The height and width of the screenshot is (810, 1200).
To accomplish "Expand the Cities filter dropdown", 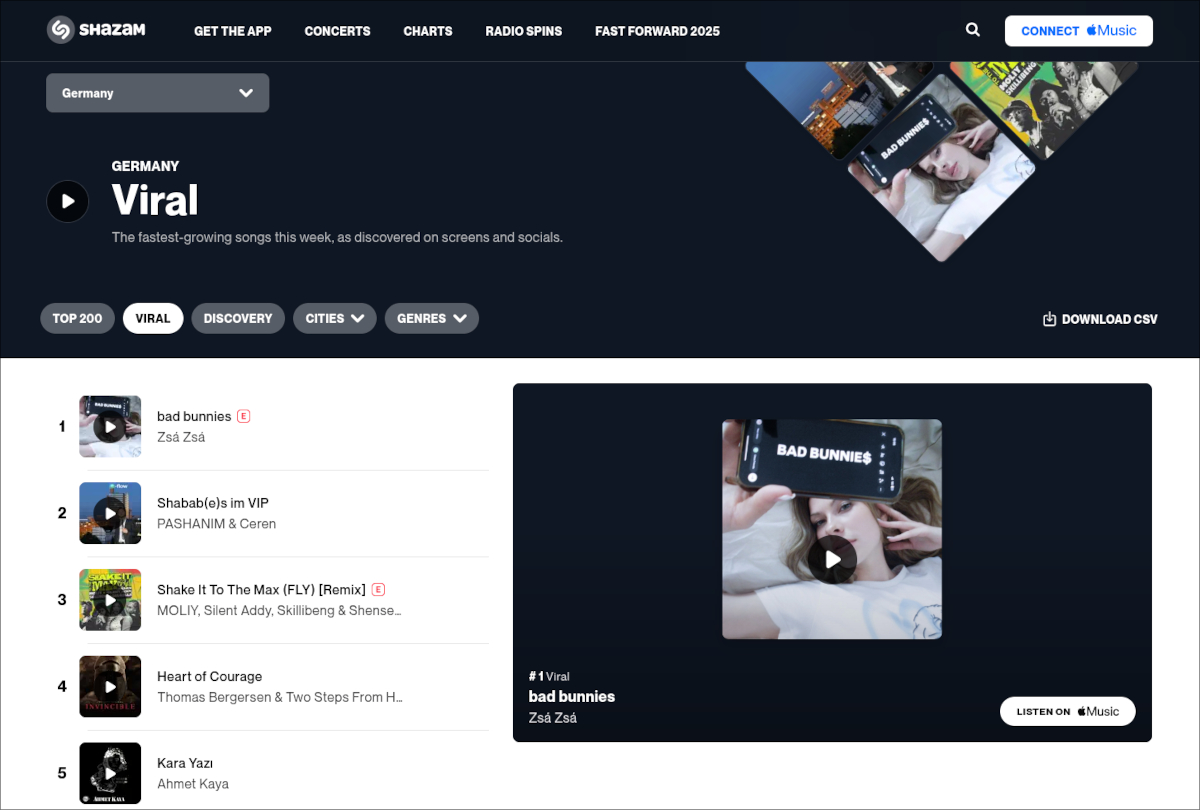I will click(x=334, y=318).
